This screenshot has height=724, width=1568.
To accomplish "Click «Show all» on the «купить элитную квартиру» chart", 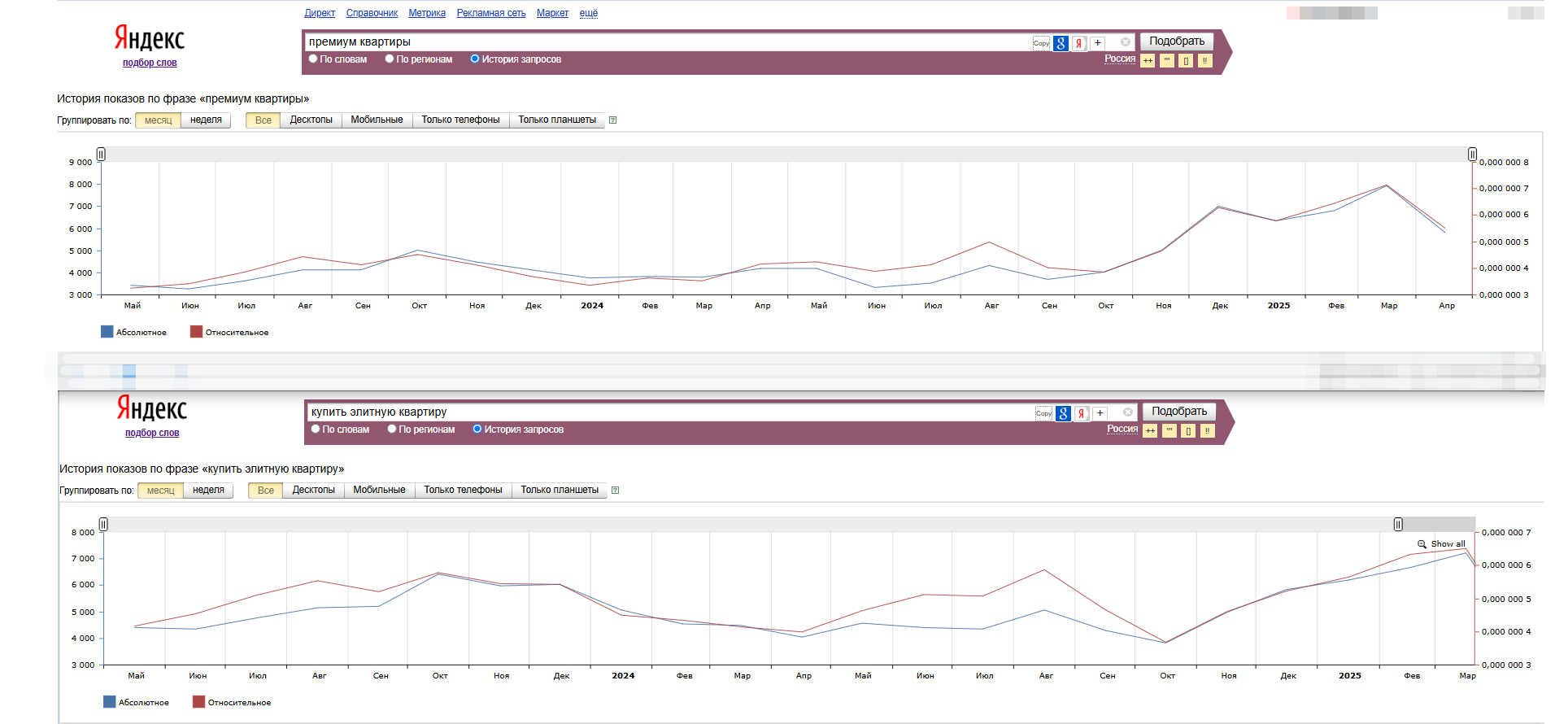I will coord(1447,544).
